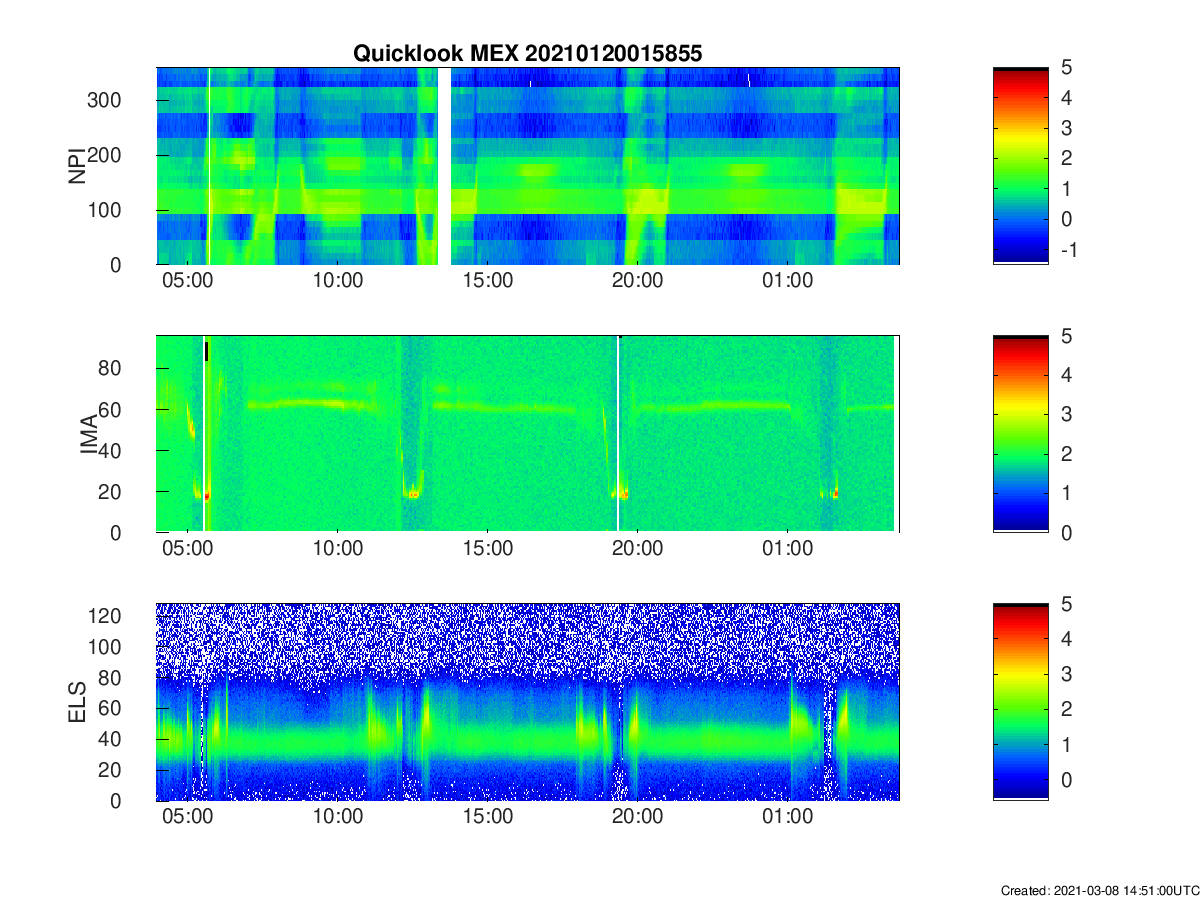The image size is (1200, 900).
Task: Click the "Created: 2021-03-08 14:51:00UTC" timestamp
Action: (1100, 890)
